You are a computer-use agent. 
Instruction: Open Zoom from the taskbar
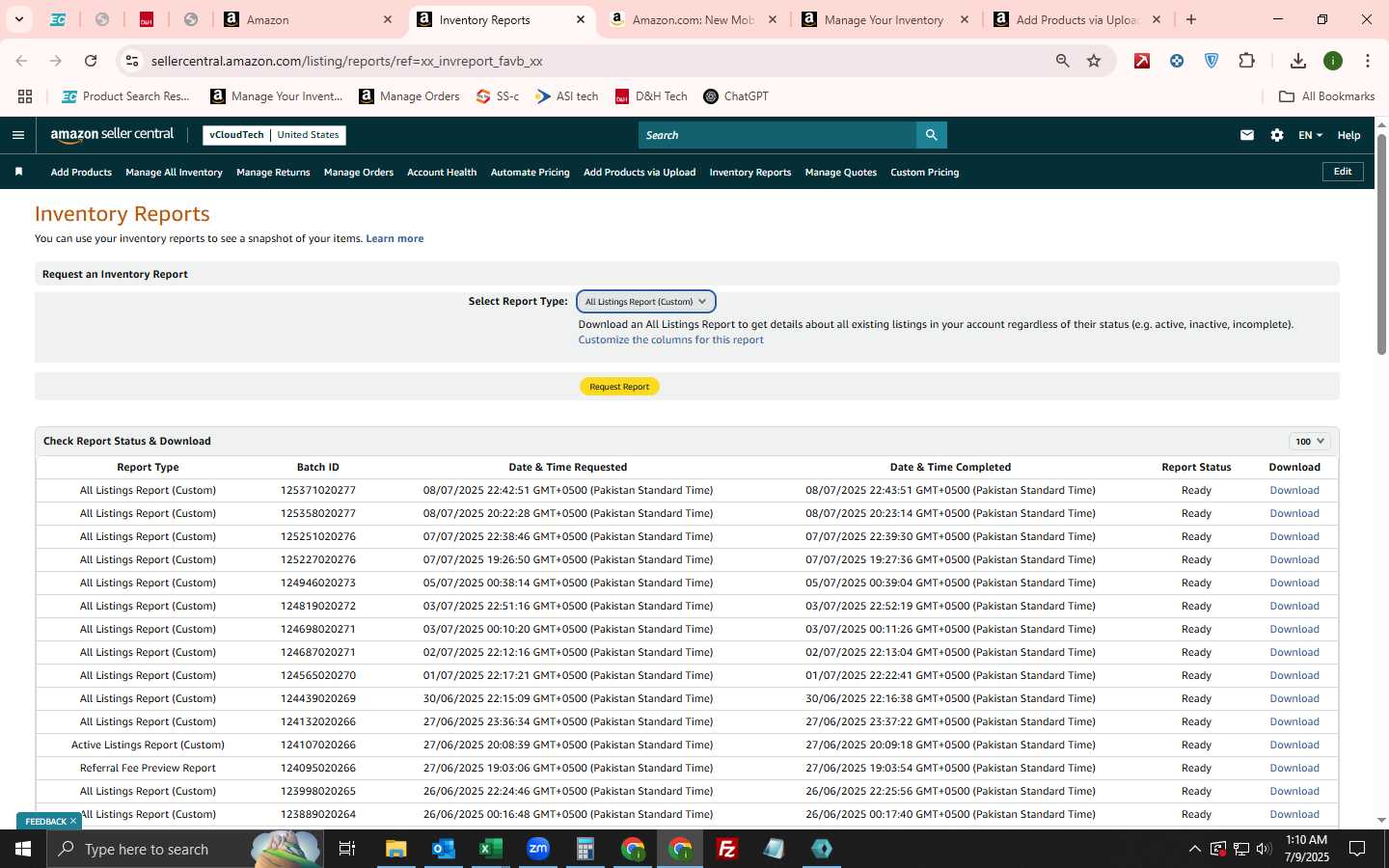(x=538, y=849)
